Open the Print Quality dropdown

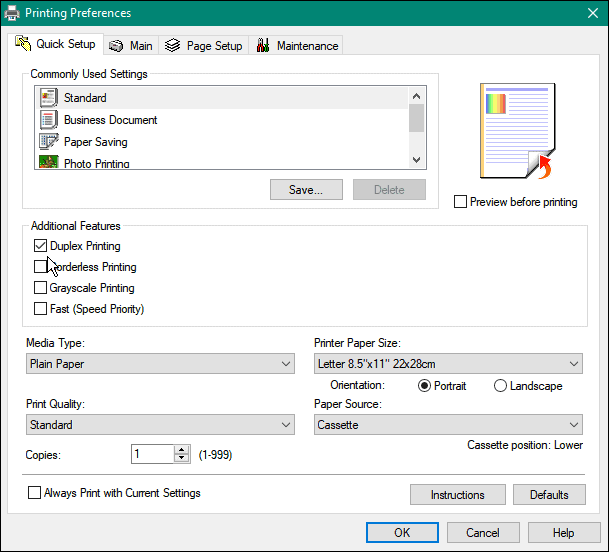tap(160, 424)
